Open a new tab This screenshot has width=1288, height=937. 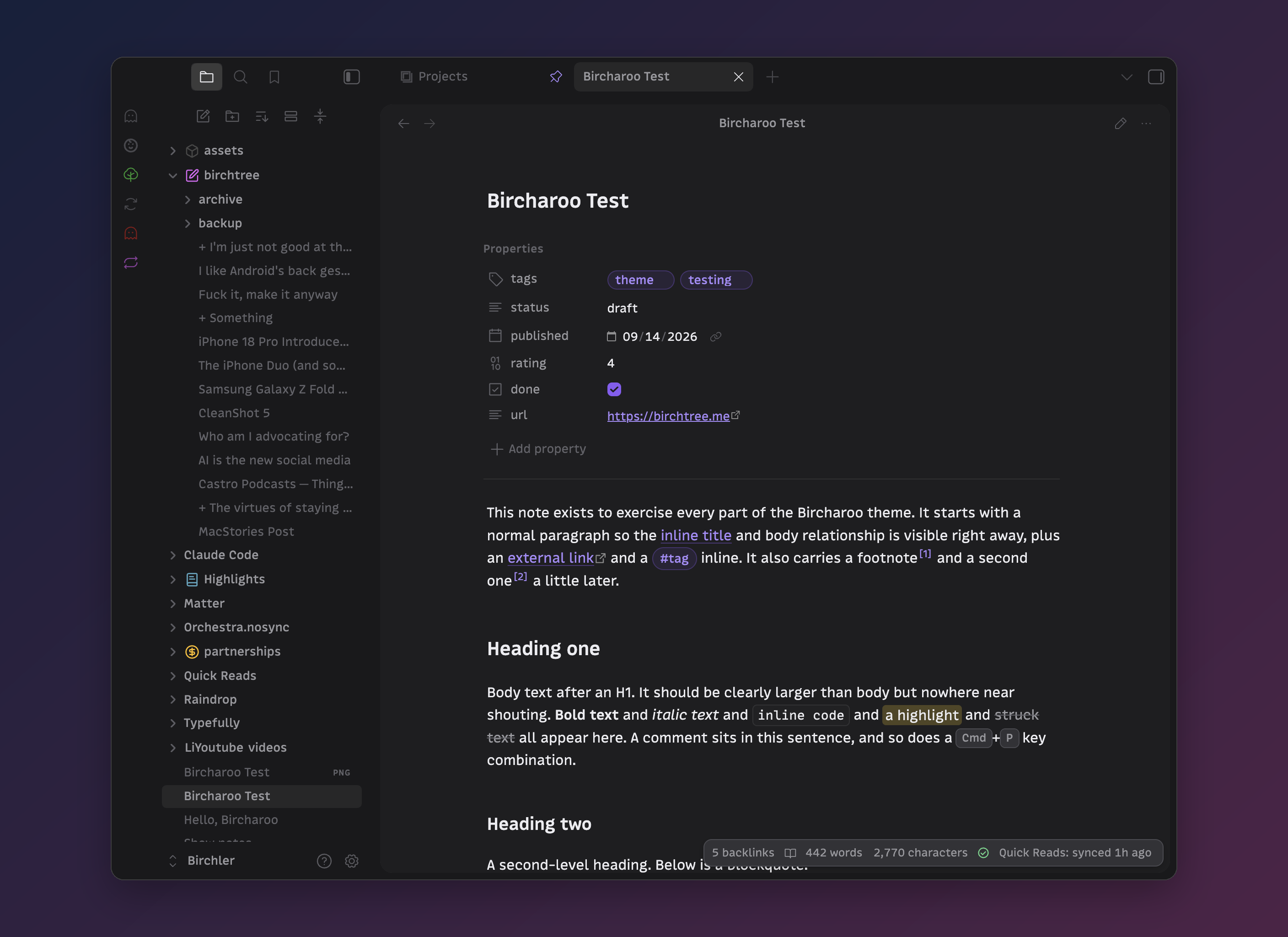(773, 77)
